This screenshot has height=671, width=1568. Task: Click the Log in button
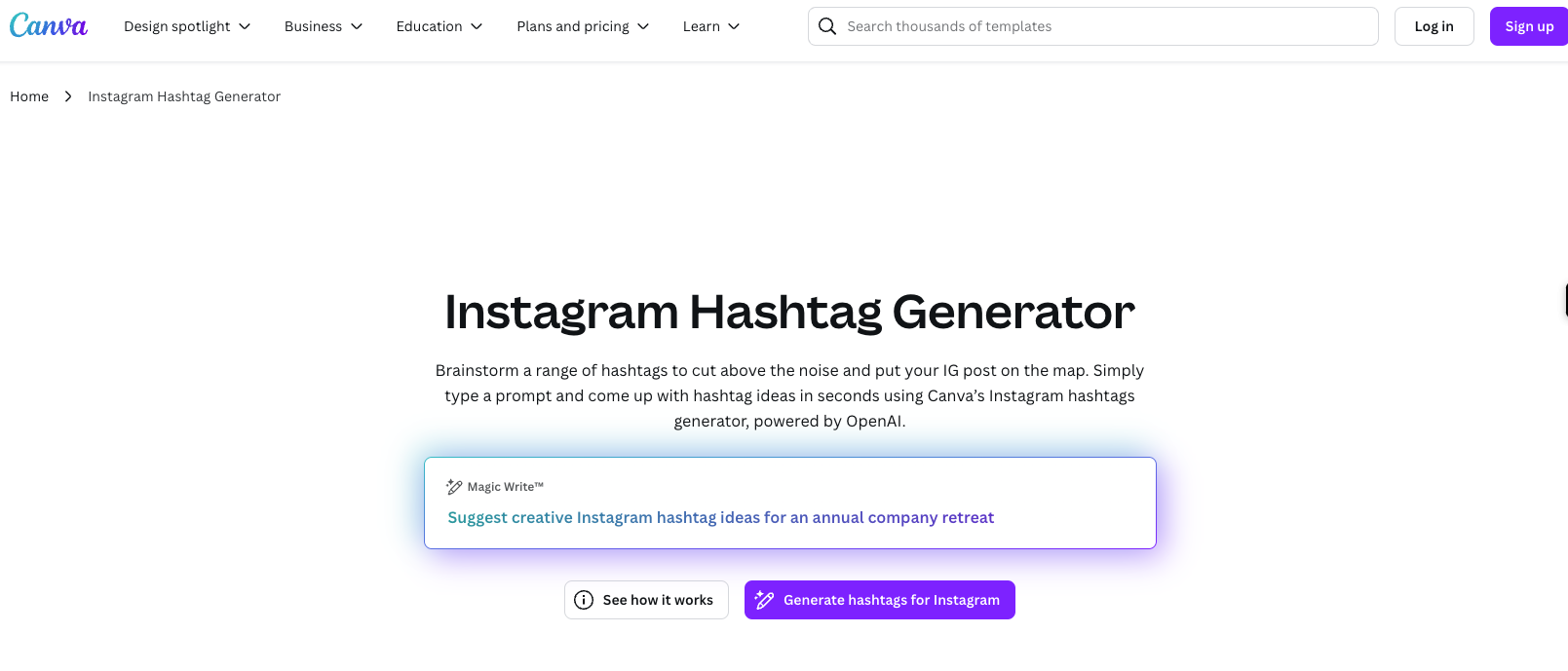[x=1434, y=26]
